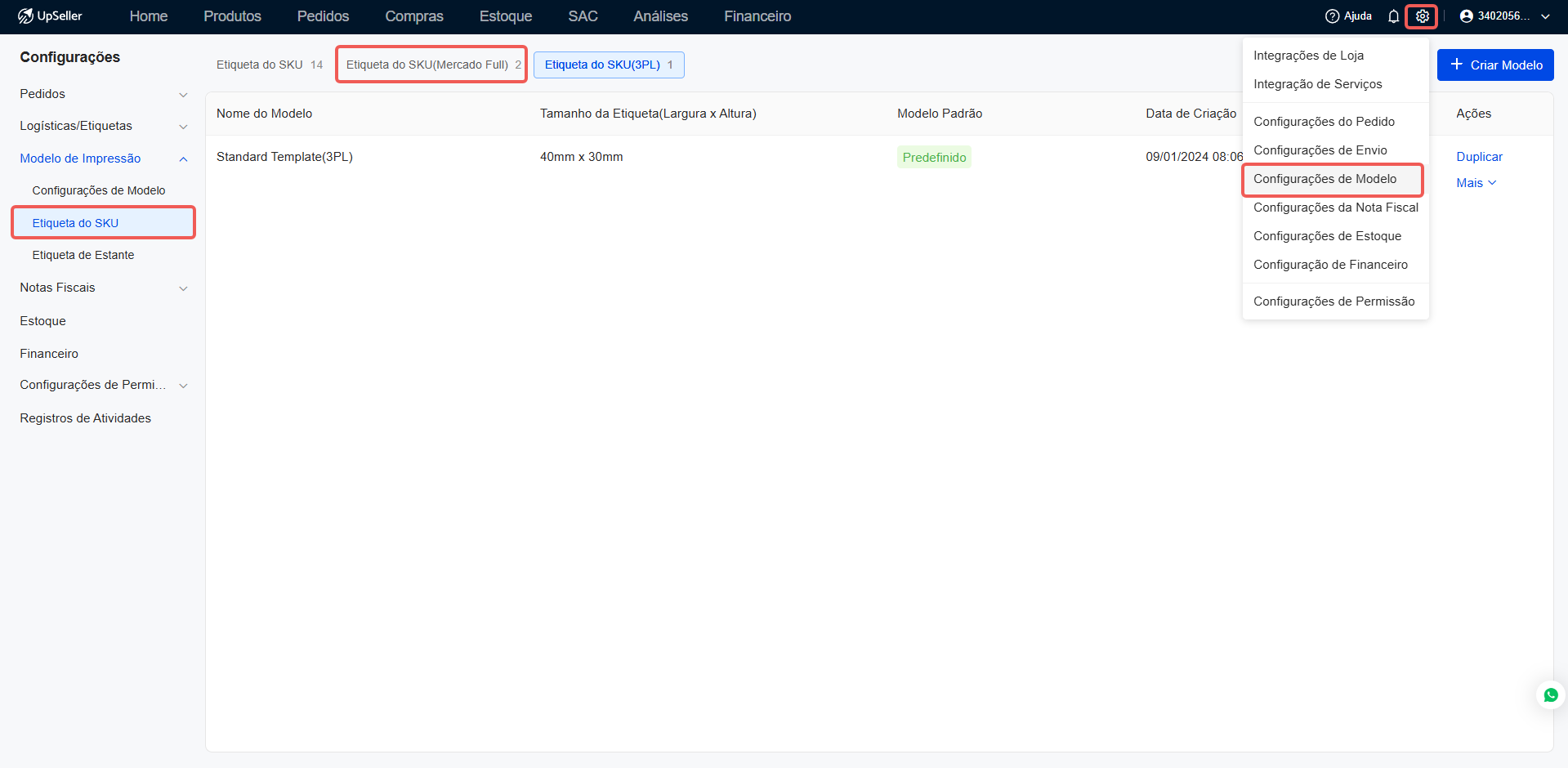Click the Configurações sidebar heading
Viewport: 1568px width, 768px height.
pyautogui.click(x=69, y=57)
